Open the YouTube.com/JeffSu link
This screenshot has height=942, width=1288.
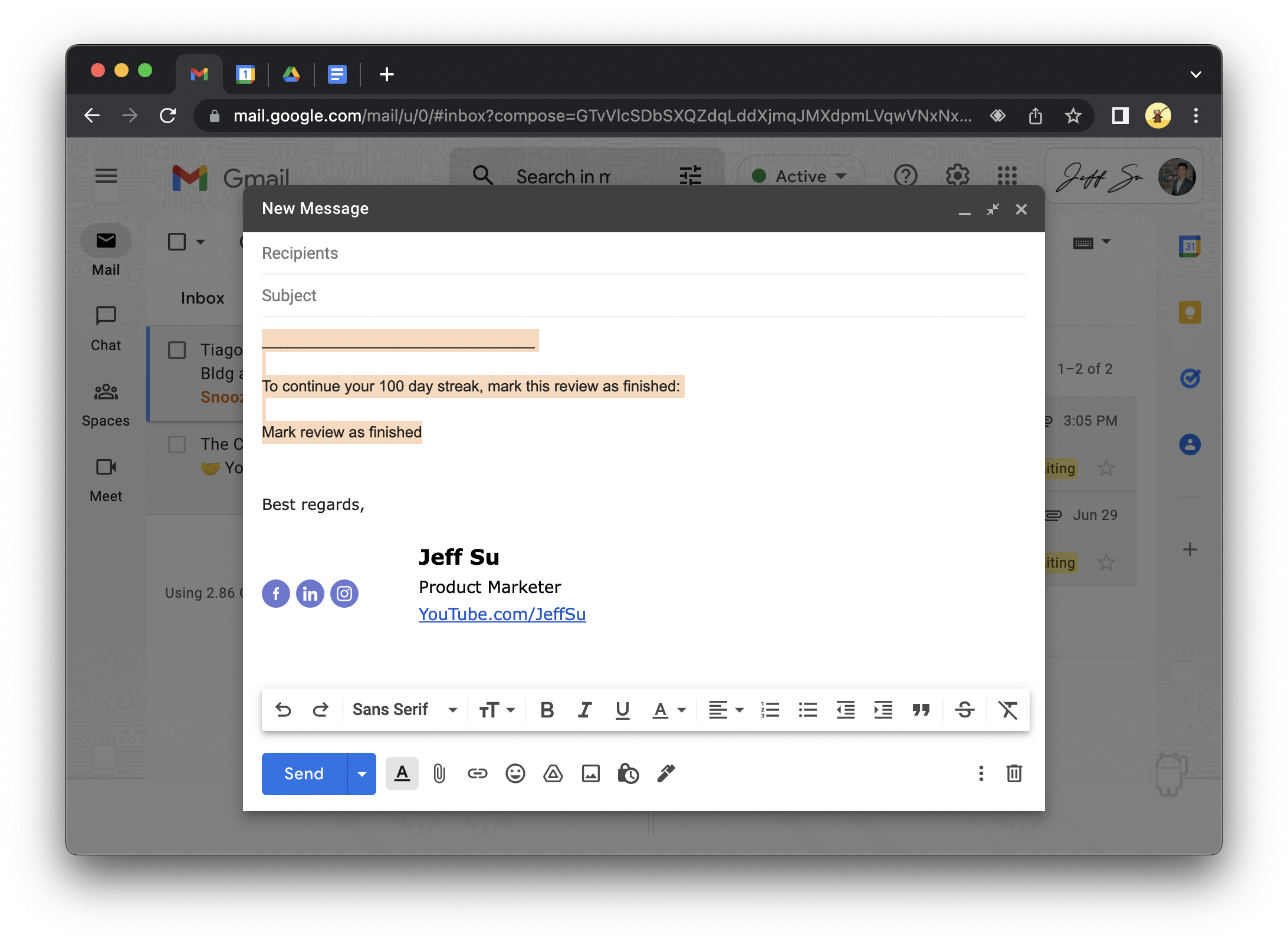[x=502, y=614]
